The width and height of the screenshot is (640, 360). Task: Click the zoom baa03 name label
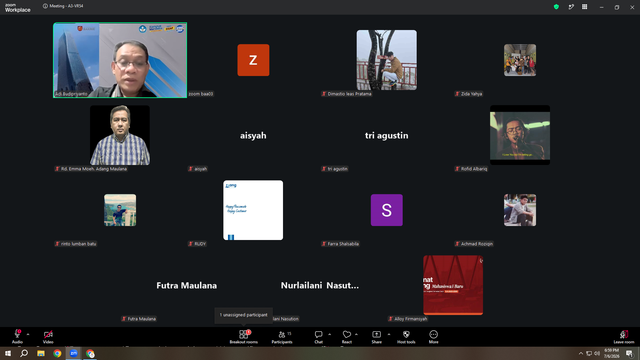(201, 94)
